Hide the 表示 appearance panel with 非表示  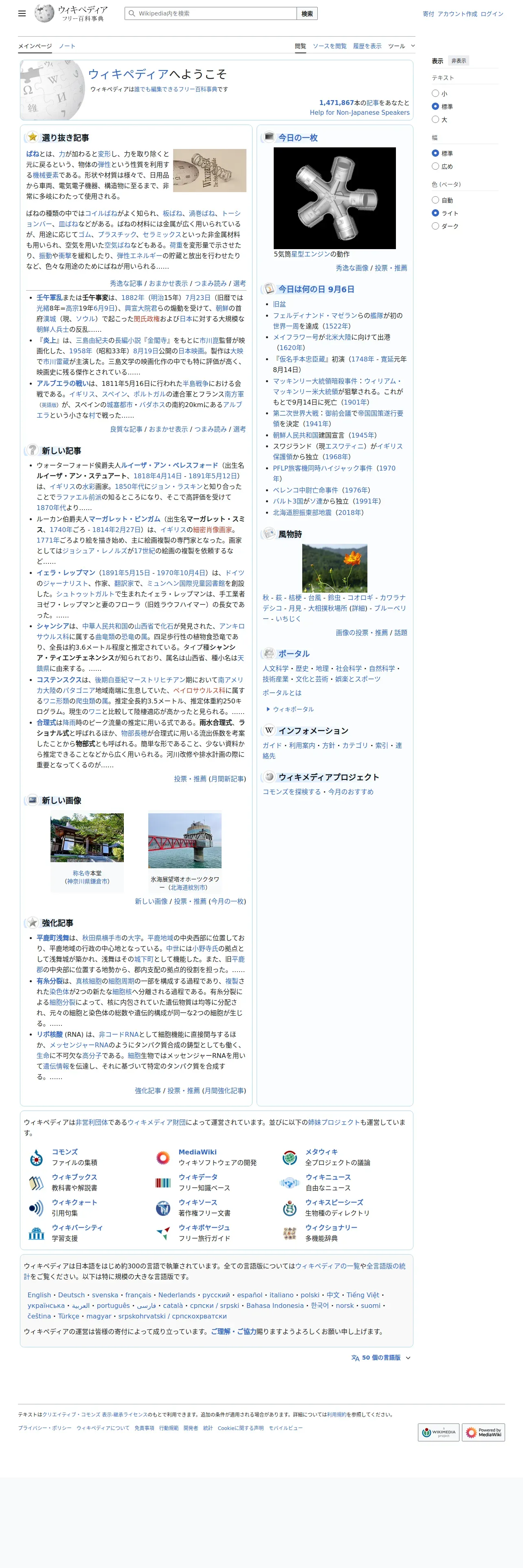459,61
